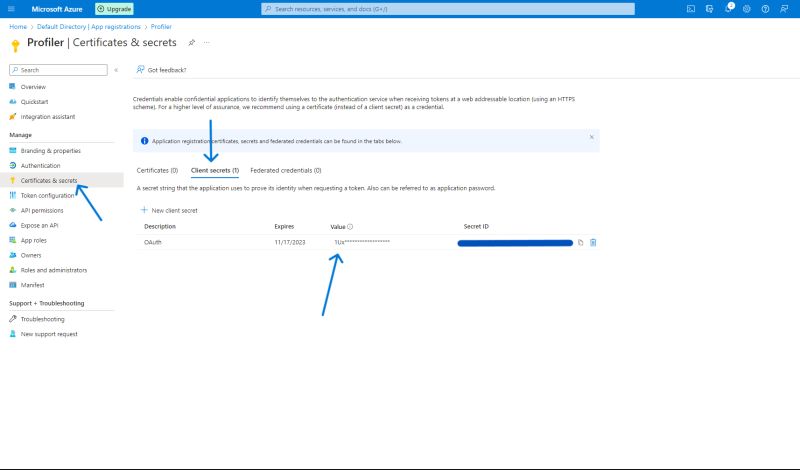Viewport: 800px width, 470px height.
Task: Click the masked secret value
Action: (362, 242)
